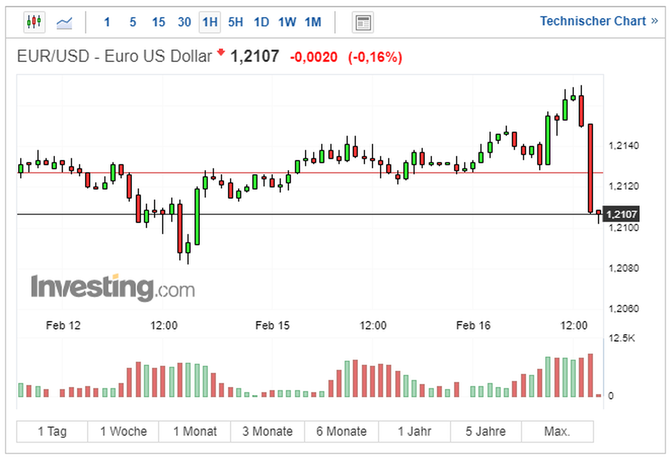
Task: Select the 1H interval
Action: click(x=210, y=22)
